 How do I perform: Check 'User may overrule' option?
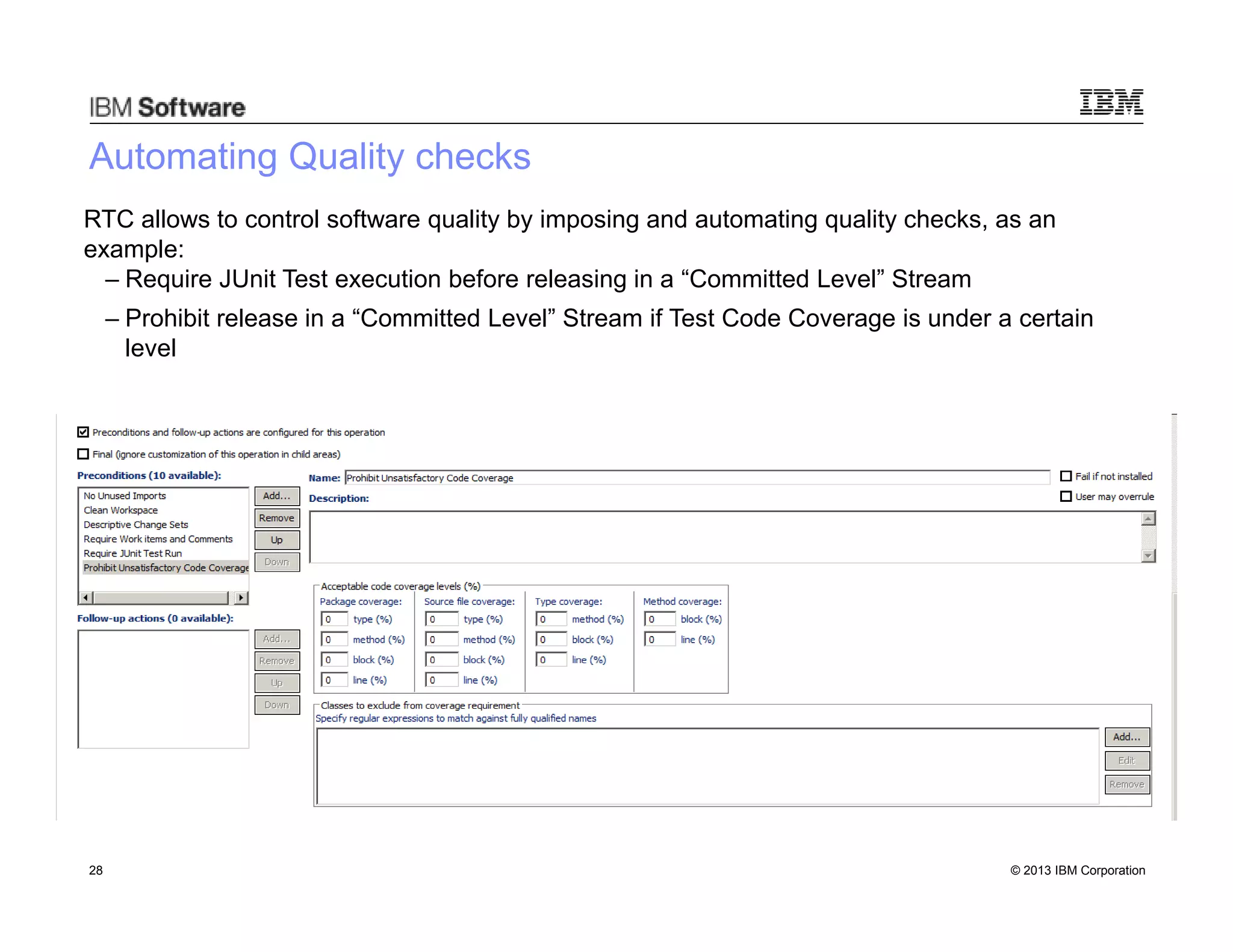pyautogui.click(x=1066, y=496)
